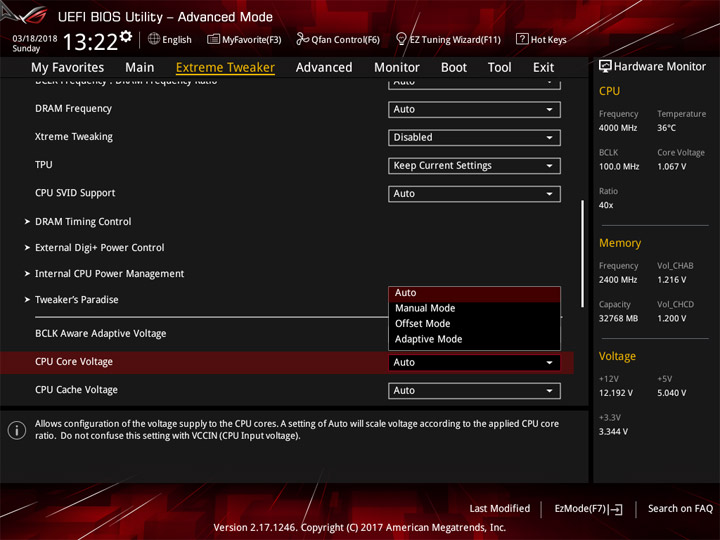This screenshot has height=540, width=720.
Task: Open the Monitor tab
Action: (397, 68)
